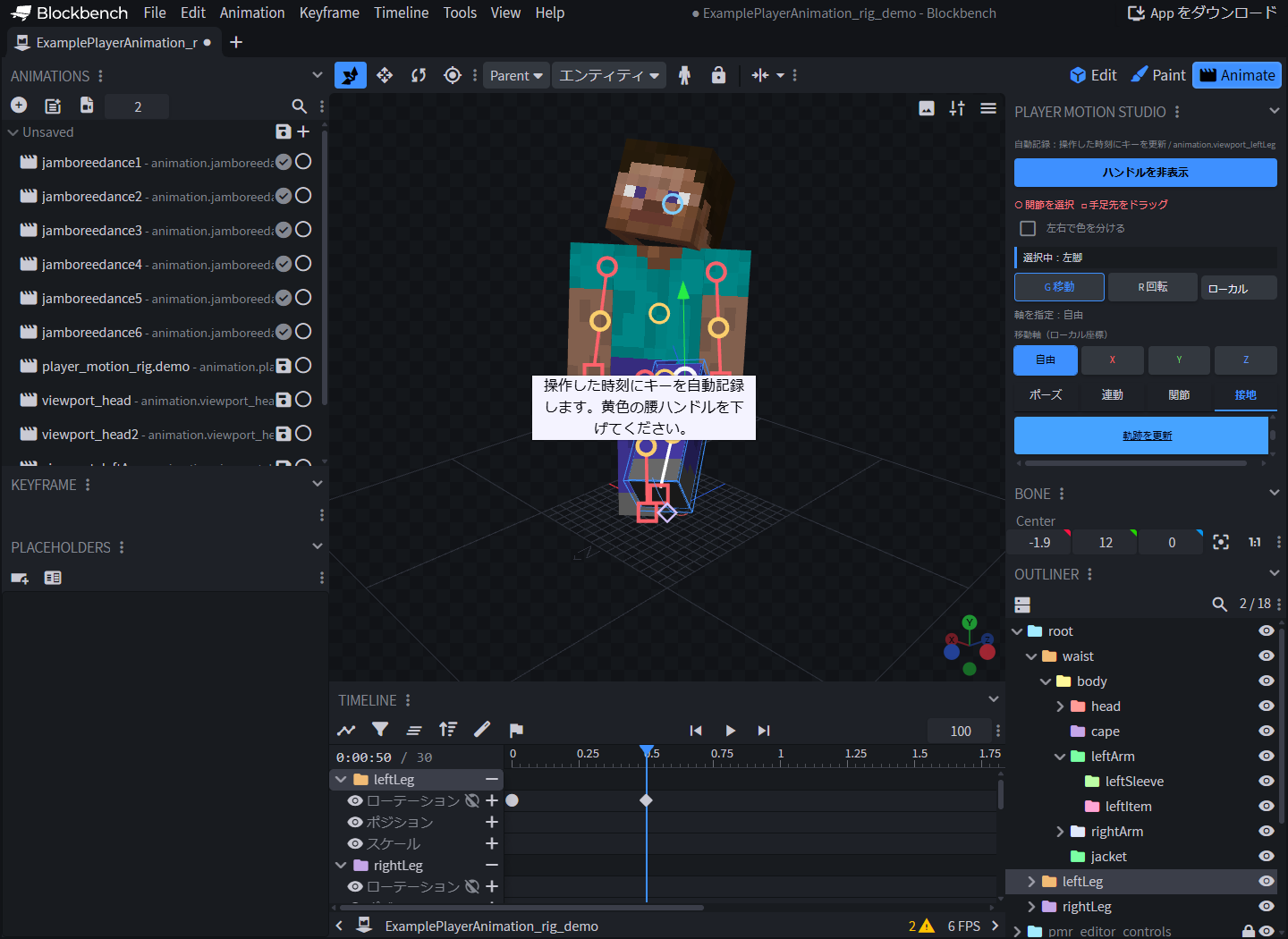The image size is (1288, 939).
Task: Select the Rotate tool in toolbar
Action: 419,75
